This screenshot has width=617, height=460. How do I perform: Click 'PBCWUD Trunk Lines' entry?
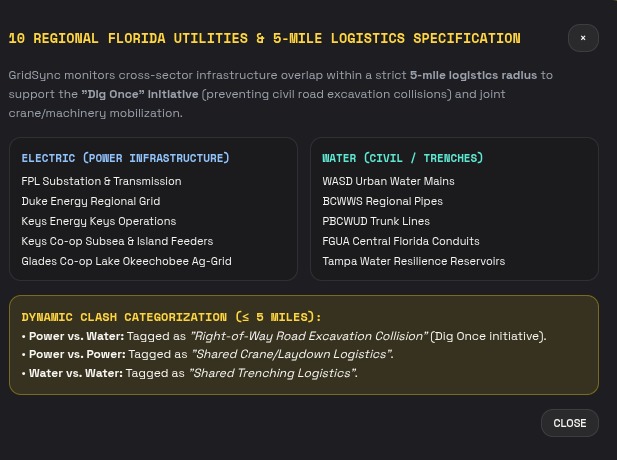(x=376, y=222)
